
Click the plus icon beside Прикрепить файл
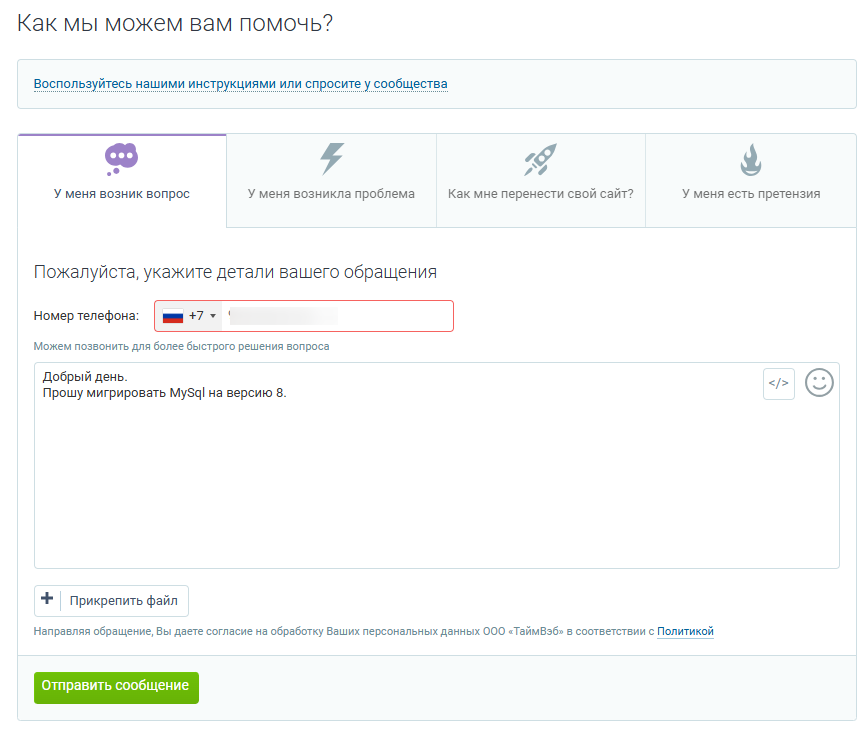click(x=47, y=600)
